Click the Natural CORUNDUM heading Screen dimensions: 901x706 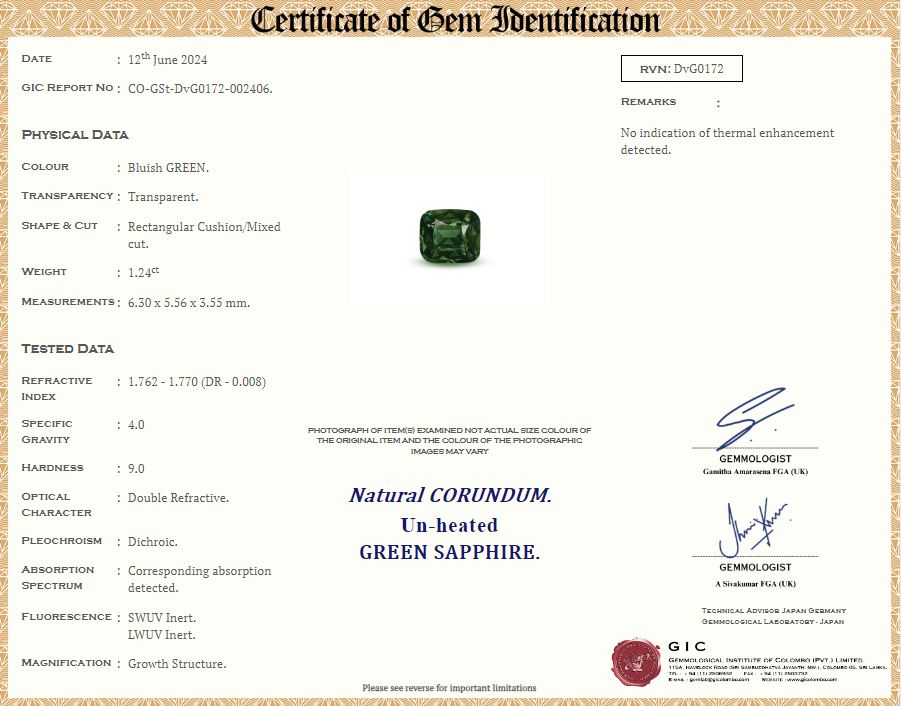450,495
